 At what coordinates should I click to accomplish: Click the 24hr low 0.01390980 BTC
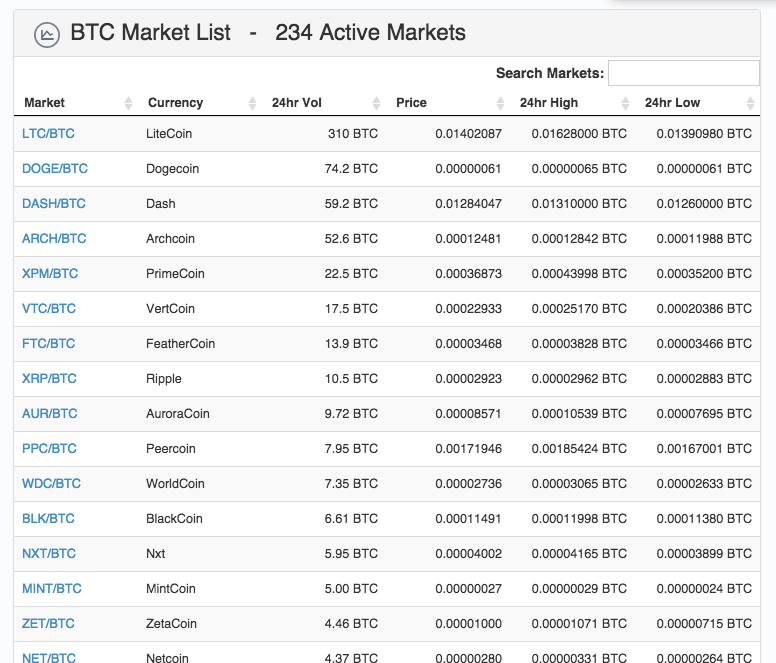tap(704, 134)
